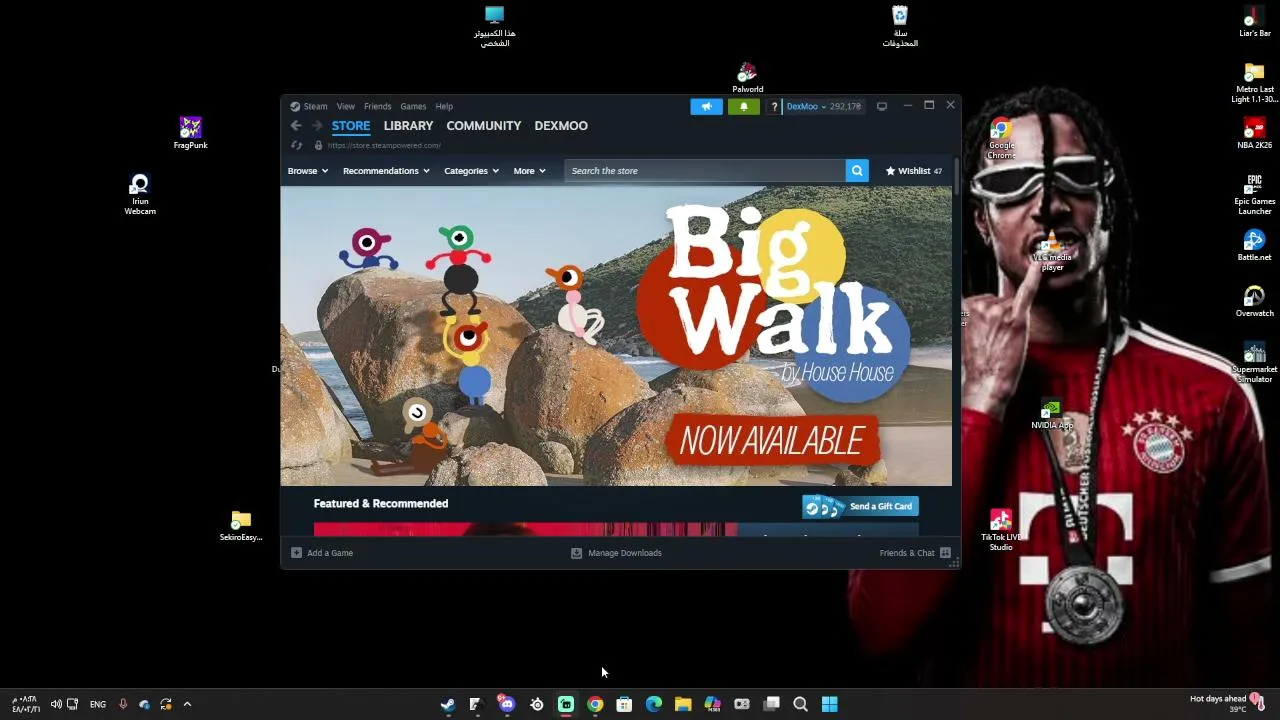This screenshot has width=1280, height=720.
Task: Click the Windows Start button
Action: click(830, 704)
